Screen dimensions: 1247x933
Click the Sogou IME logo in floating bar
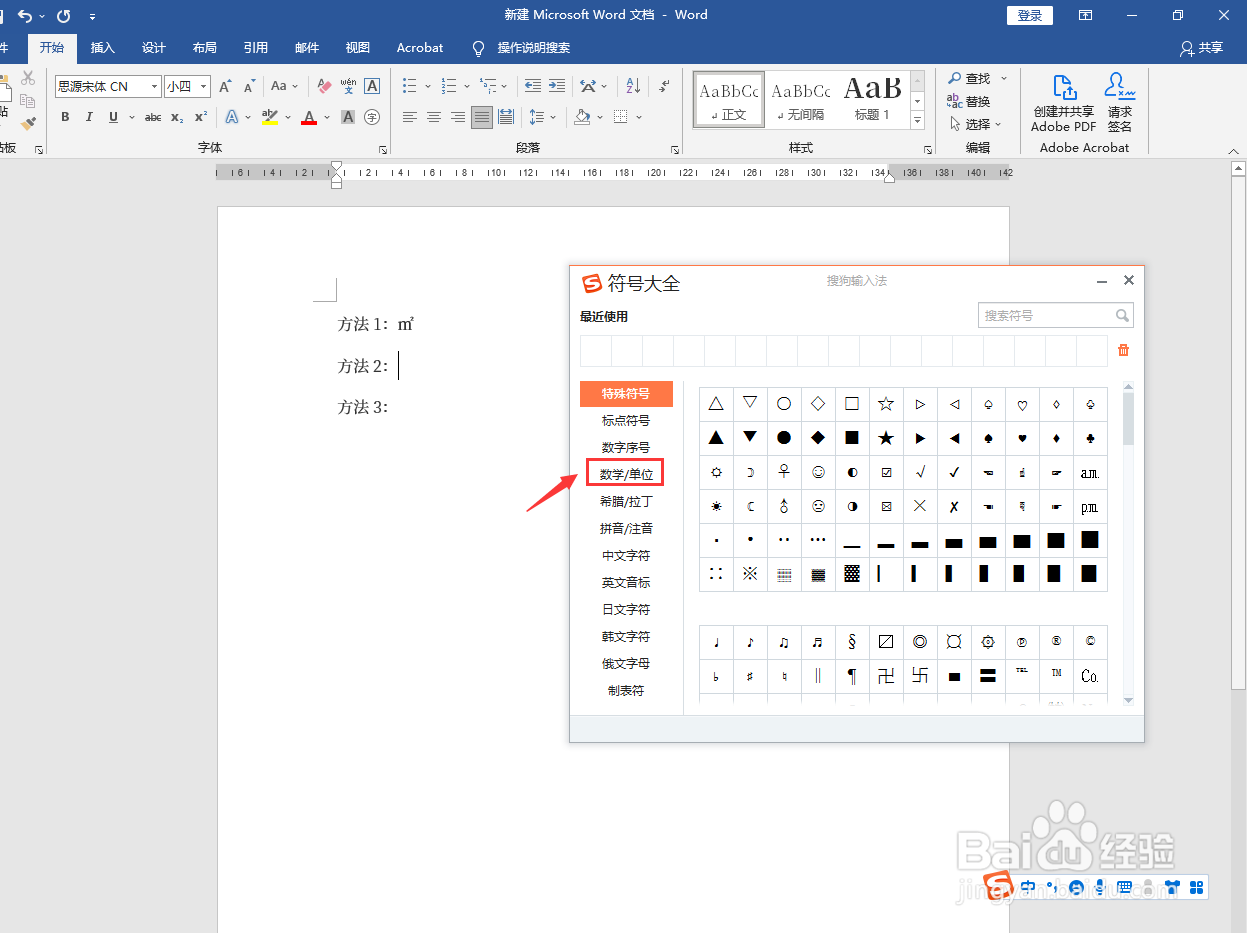998,886
